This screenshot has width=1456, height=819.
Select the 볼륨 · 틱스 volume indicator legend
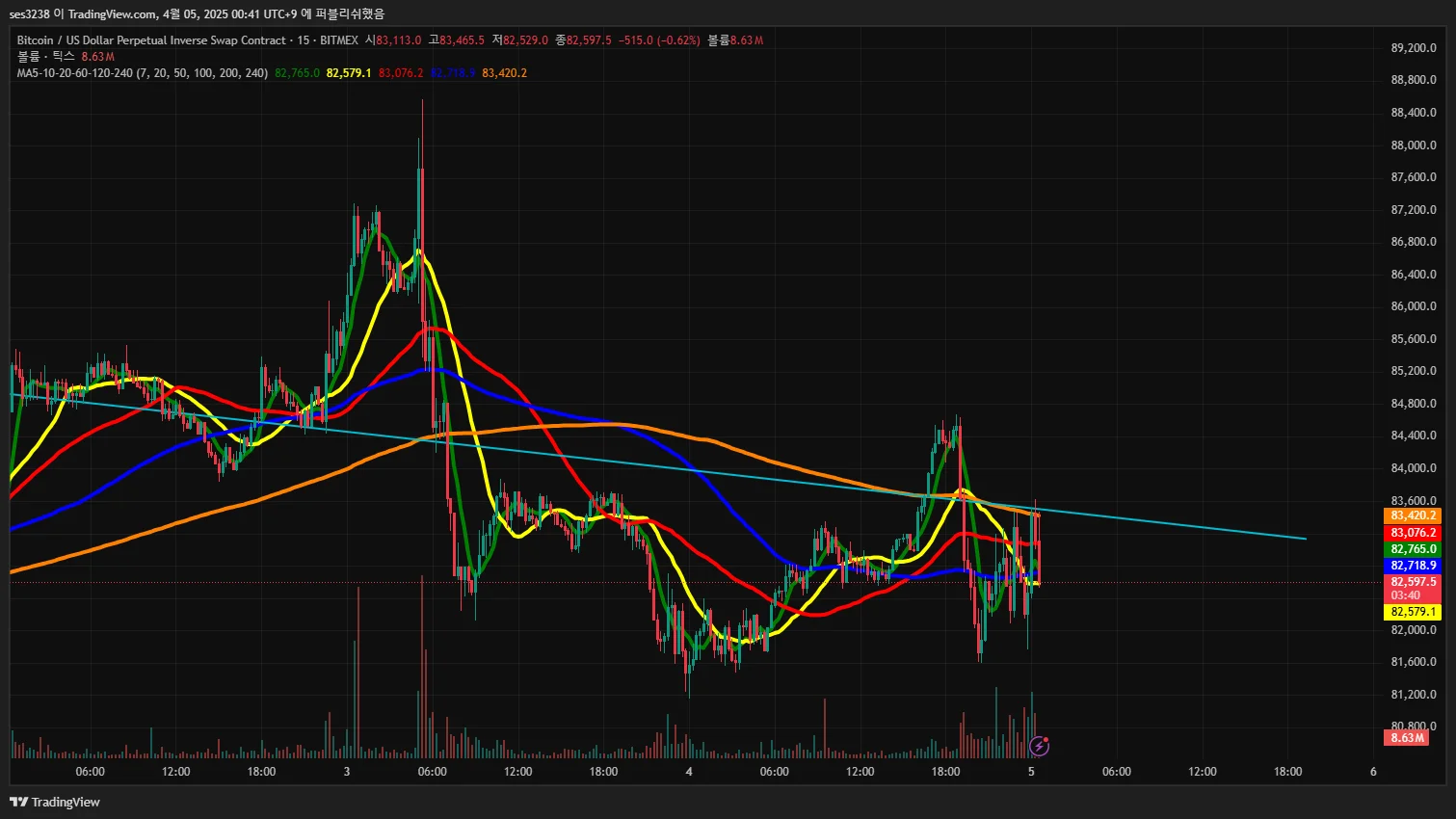coord(45,57)
